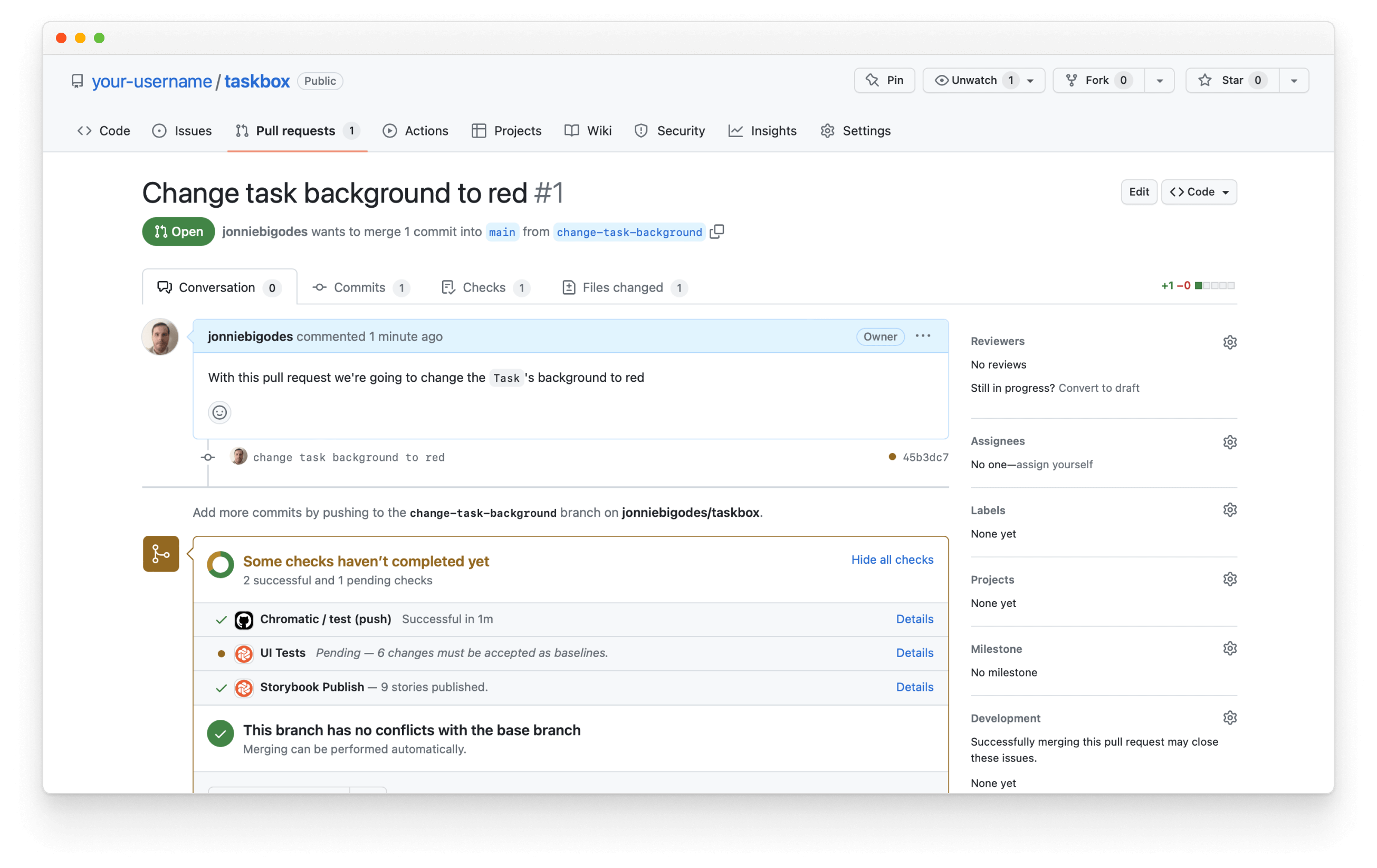Click the Assignees settings gear icon
1377x868 pixels.
[1228, 441]
